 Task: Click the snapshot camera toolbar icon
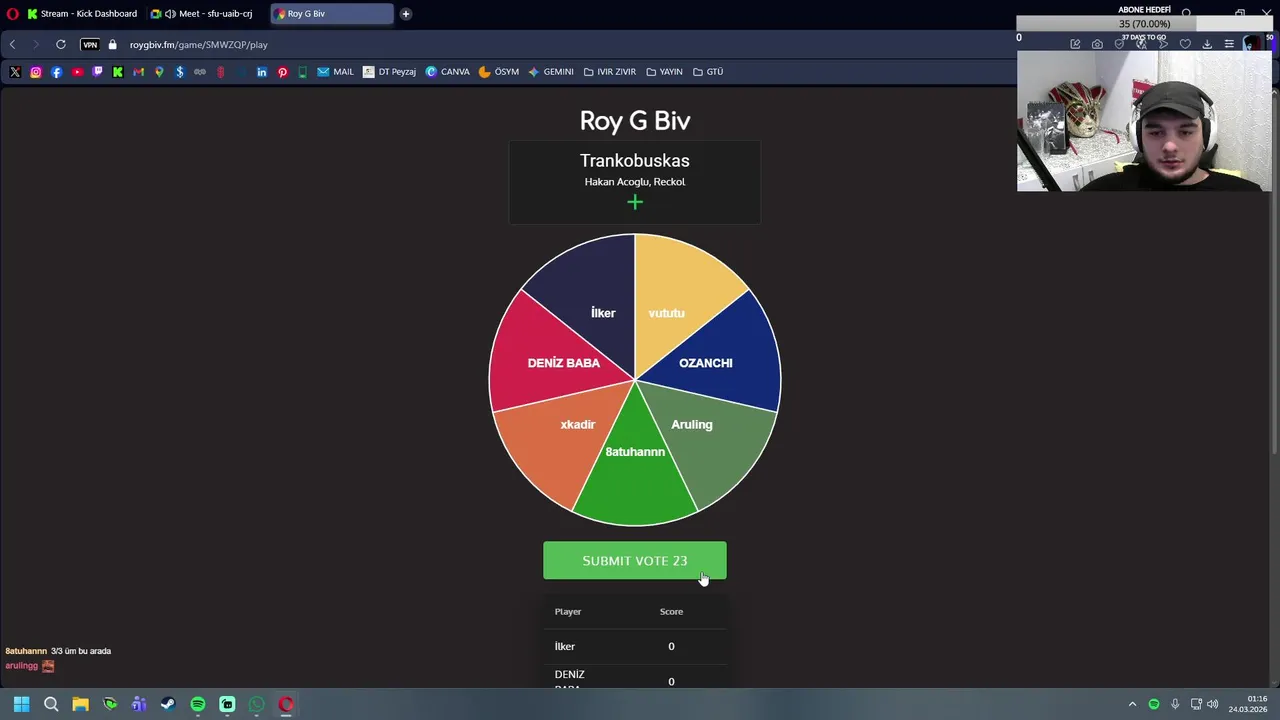[1097, 45]
